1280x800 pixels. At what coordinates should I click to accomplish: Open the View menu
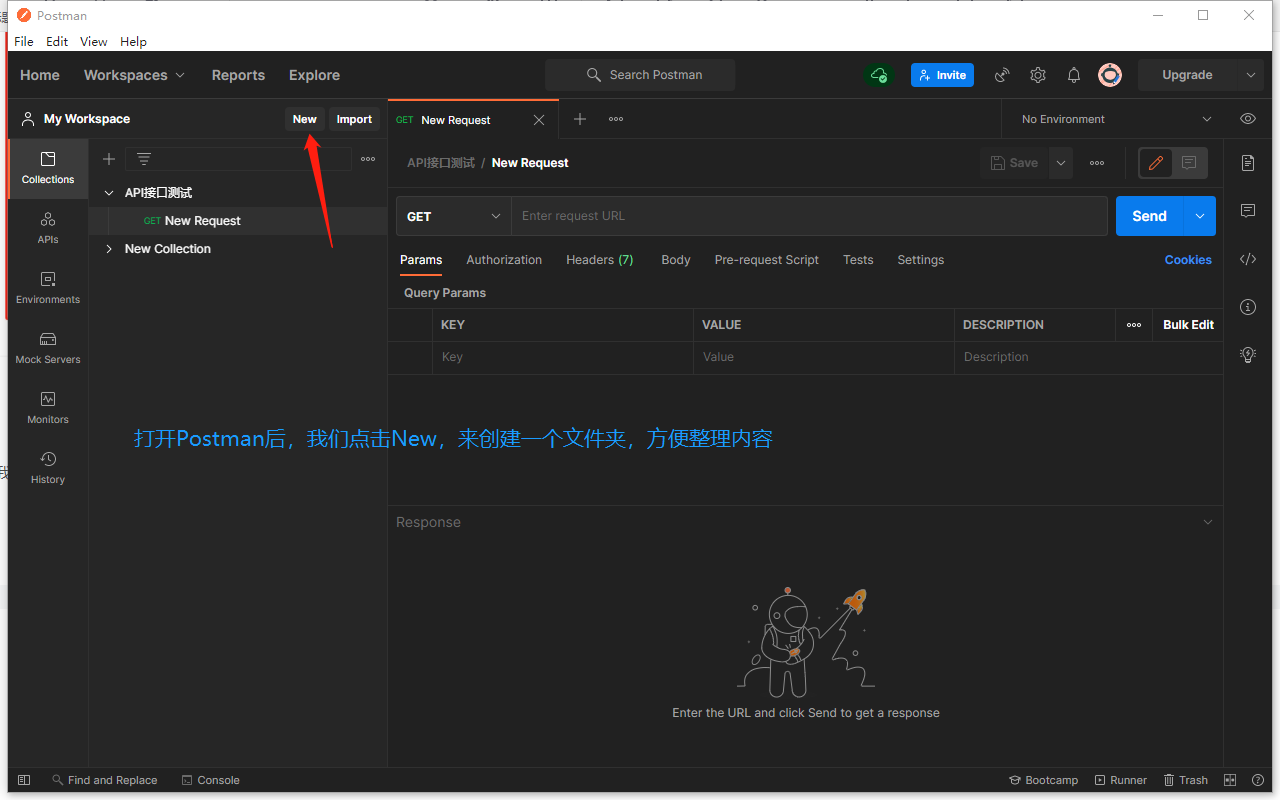[x=94, y=41]
